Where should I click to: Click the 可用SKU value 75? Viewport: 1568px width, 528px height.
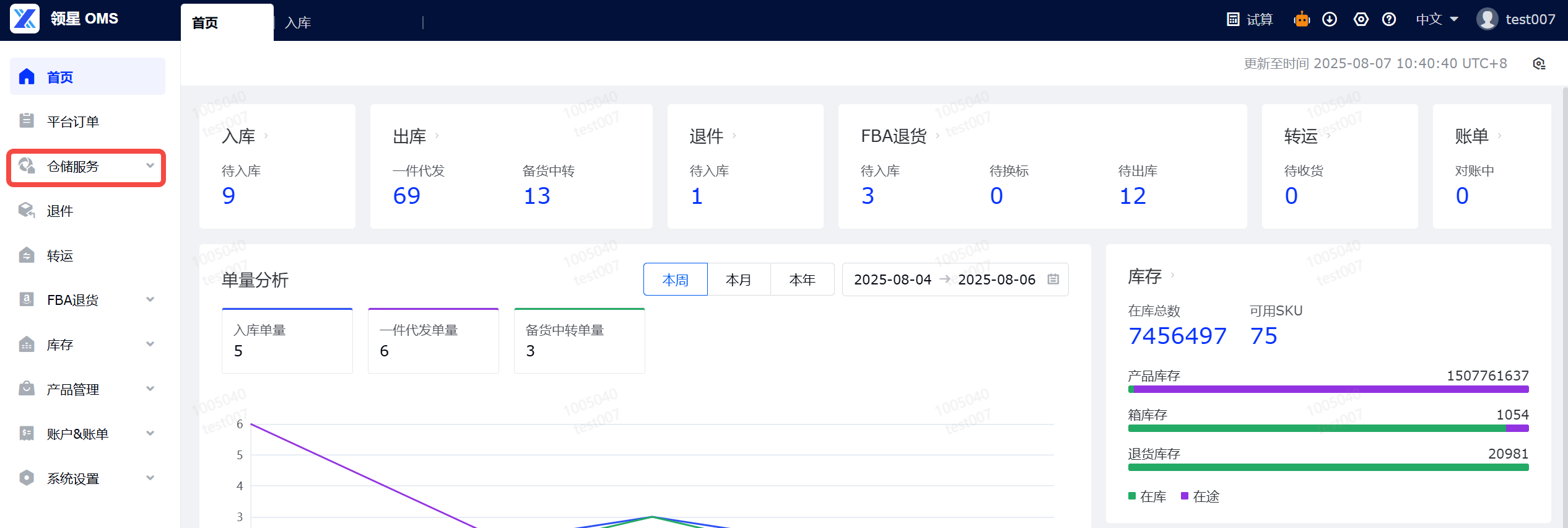(x=1264, y=336)
